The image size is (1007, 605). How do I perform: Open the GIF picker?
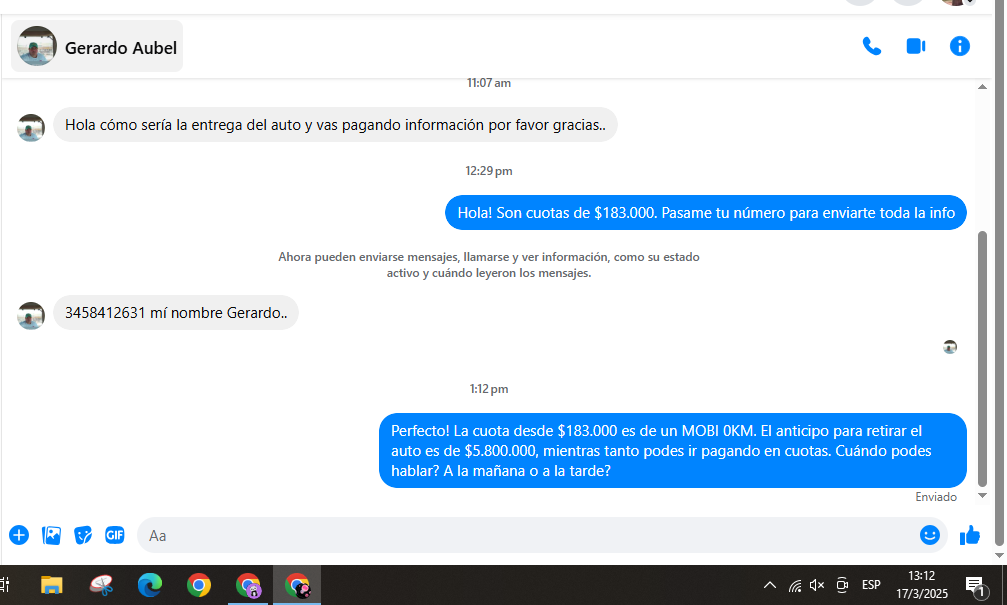115,535
